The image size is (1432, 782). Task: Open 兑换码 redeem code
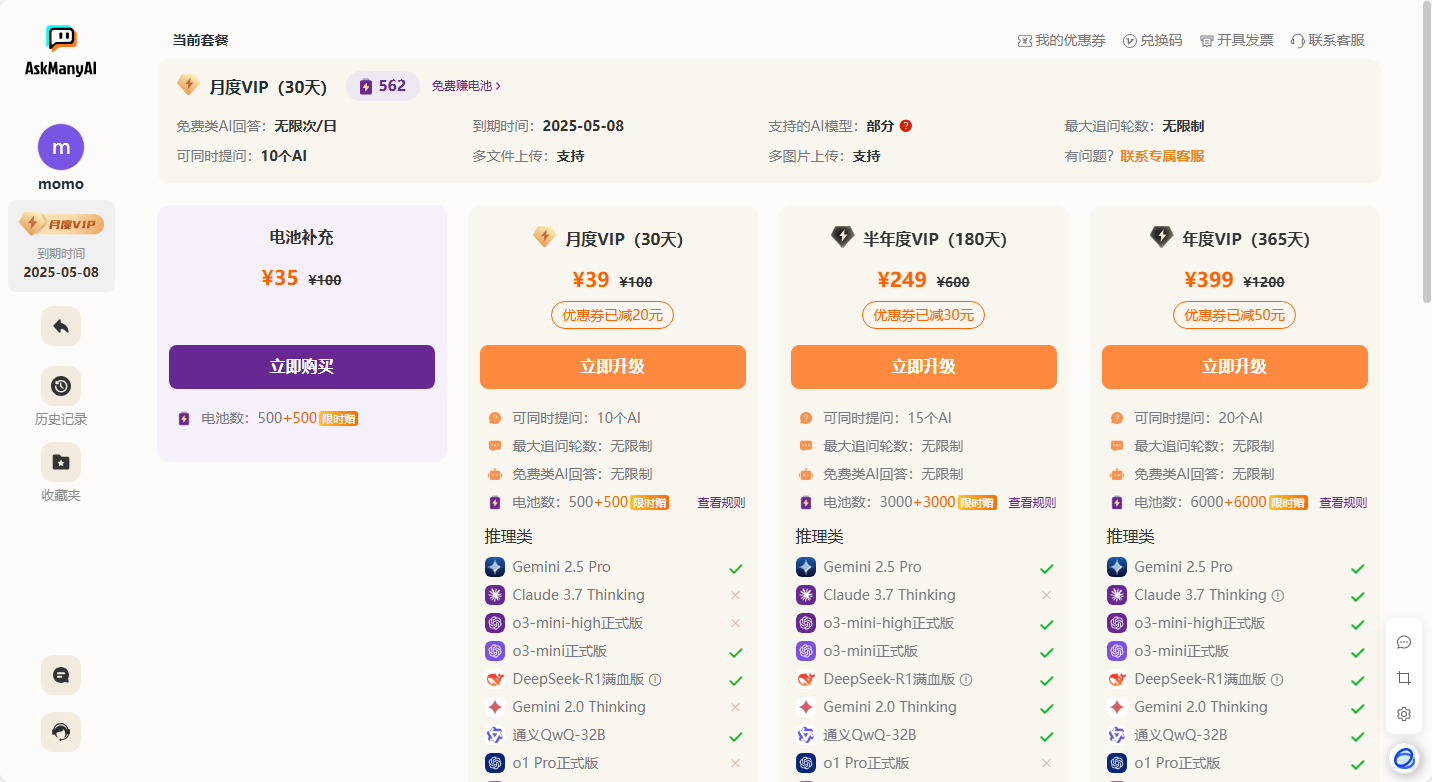coord(1152,40)
